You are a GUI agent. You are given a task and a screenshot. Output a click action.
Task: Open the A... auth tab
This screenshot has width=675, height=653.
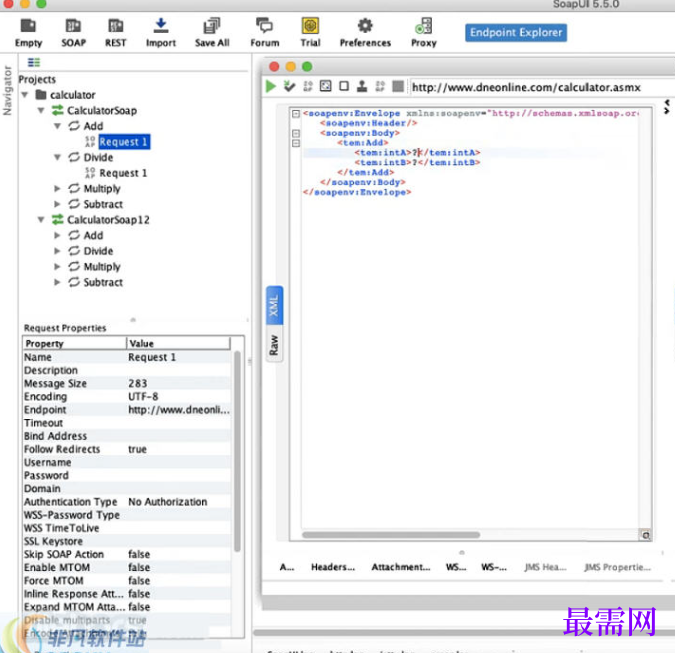pos(287,567)
